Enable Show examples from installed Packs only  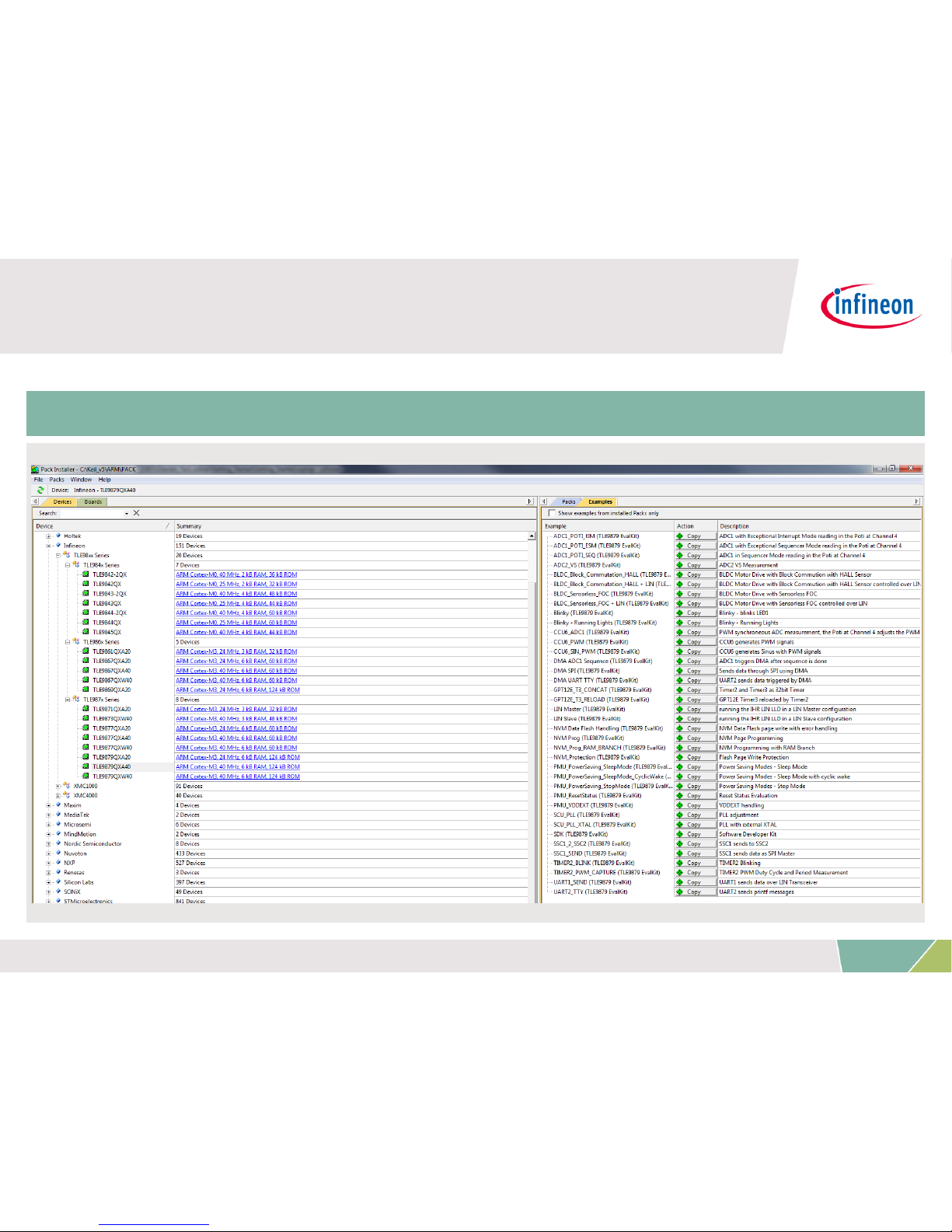[552, 513]
